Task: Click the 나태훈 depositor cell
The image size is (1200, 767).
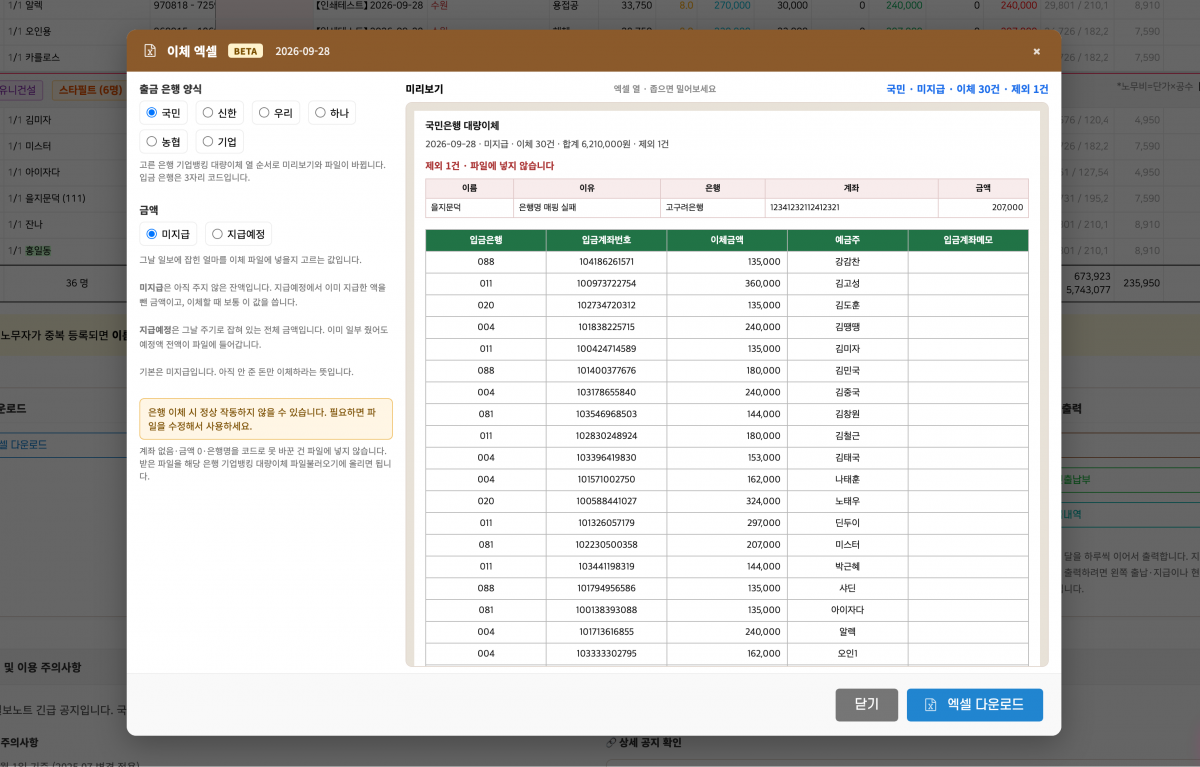Action: pos(847,479)
